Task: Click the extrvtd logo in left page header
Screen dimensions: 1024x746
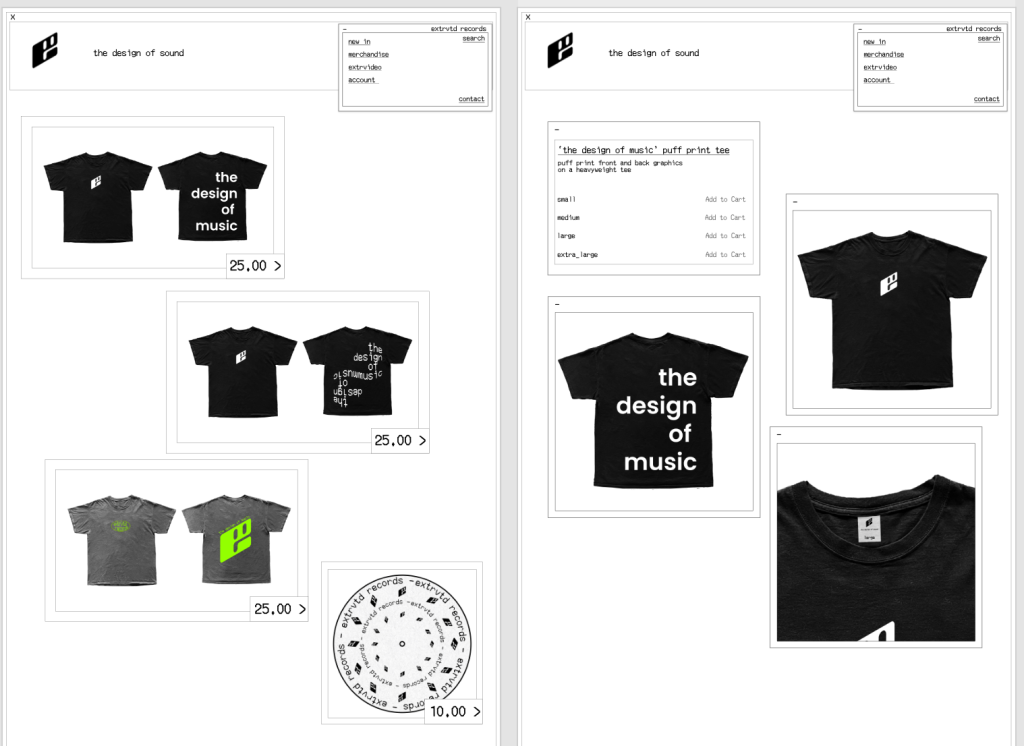Action: [45, 50]
